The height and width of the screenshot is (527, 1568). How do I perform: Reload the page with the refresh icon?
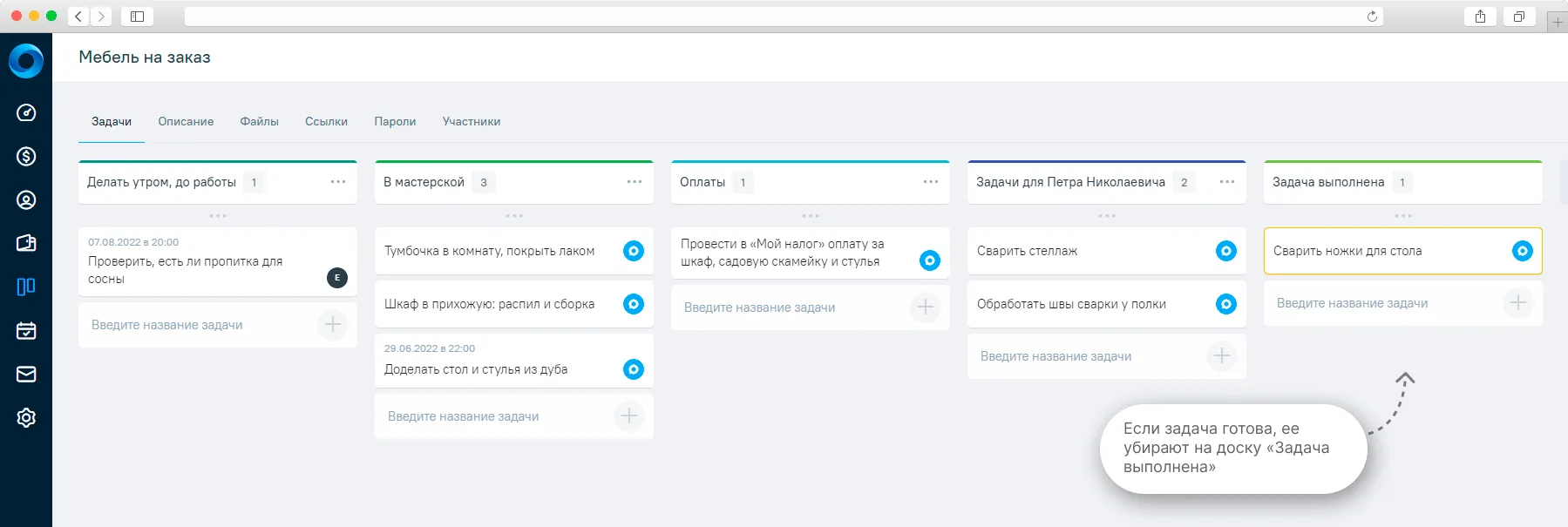tap(1372, 17)
